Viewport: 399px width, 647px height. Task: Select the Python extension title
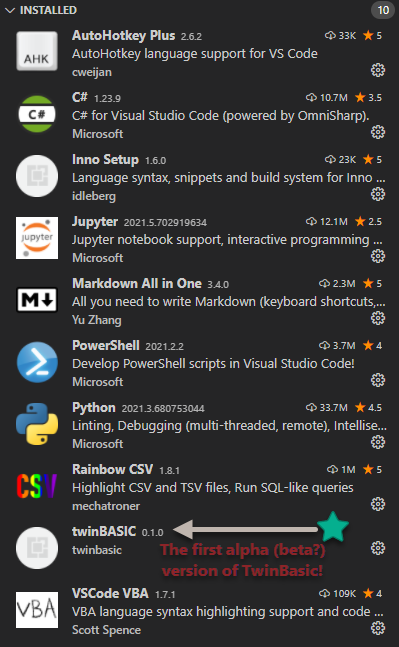point(94,407)
